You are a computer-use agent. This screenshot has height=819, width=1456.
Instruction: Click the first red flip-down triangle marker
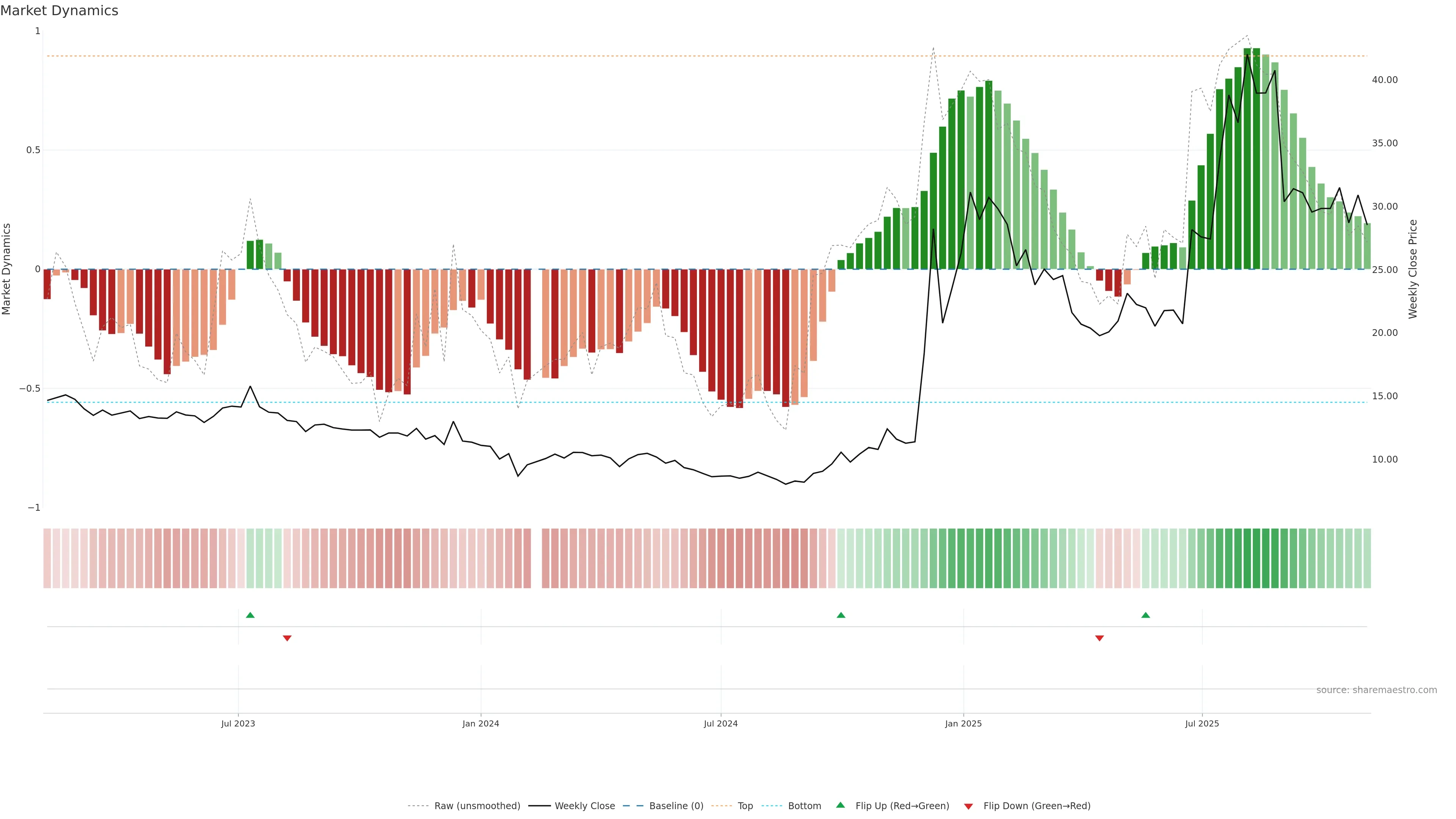coord(287,638)
